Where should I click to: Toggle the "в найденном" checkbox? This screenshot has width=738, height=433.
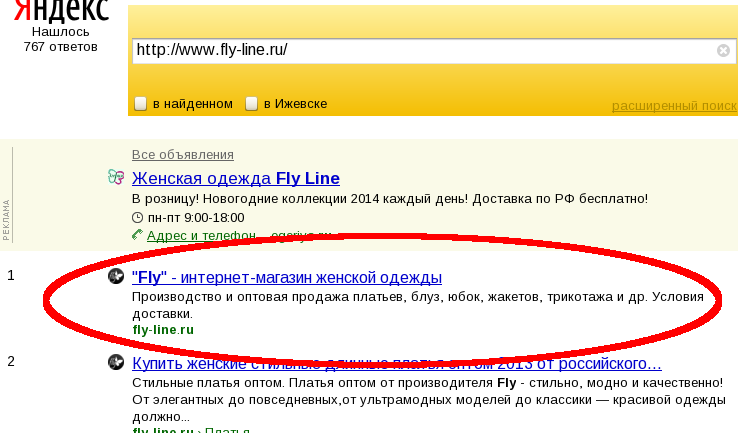(x=140, y=104)
